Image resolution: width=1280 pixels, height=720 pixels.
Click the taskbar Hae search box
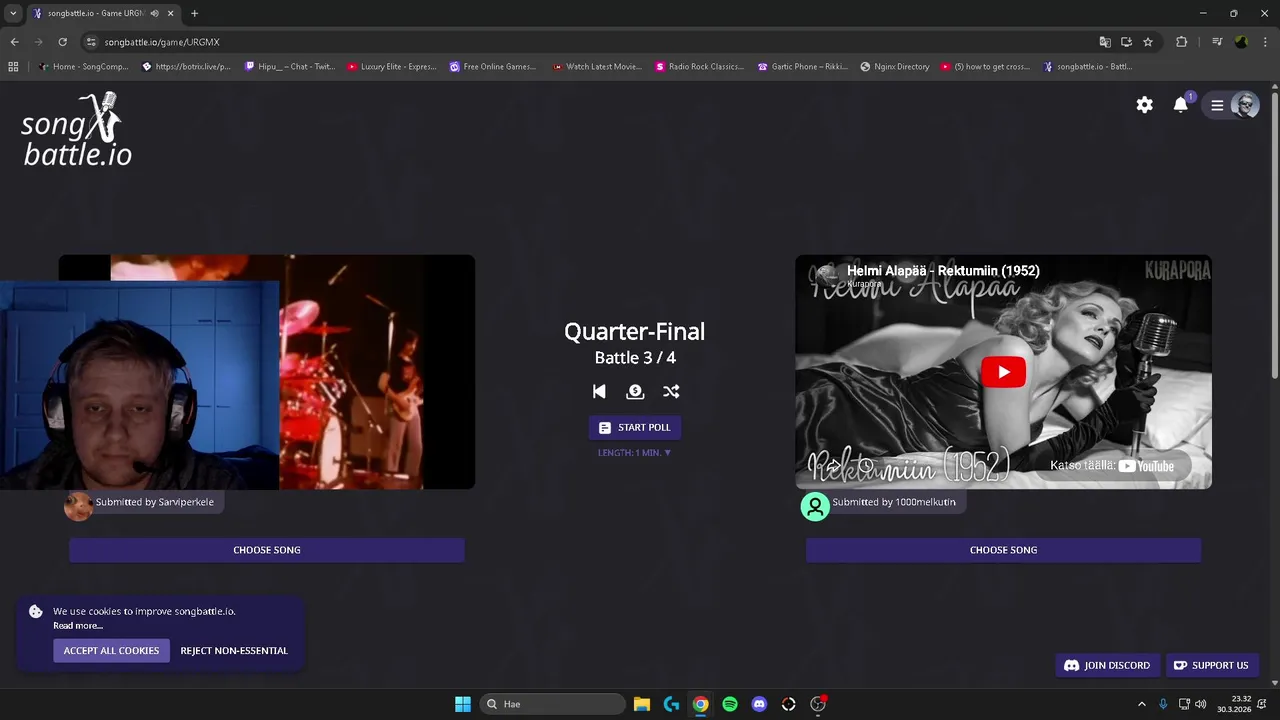click(553, 704)
